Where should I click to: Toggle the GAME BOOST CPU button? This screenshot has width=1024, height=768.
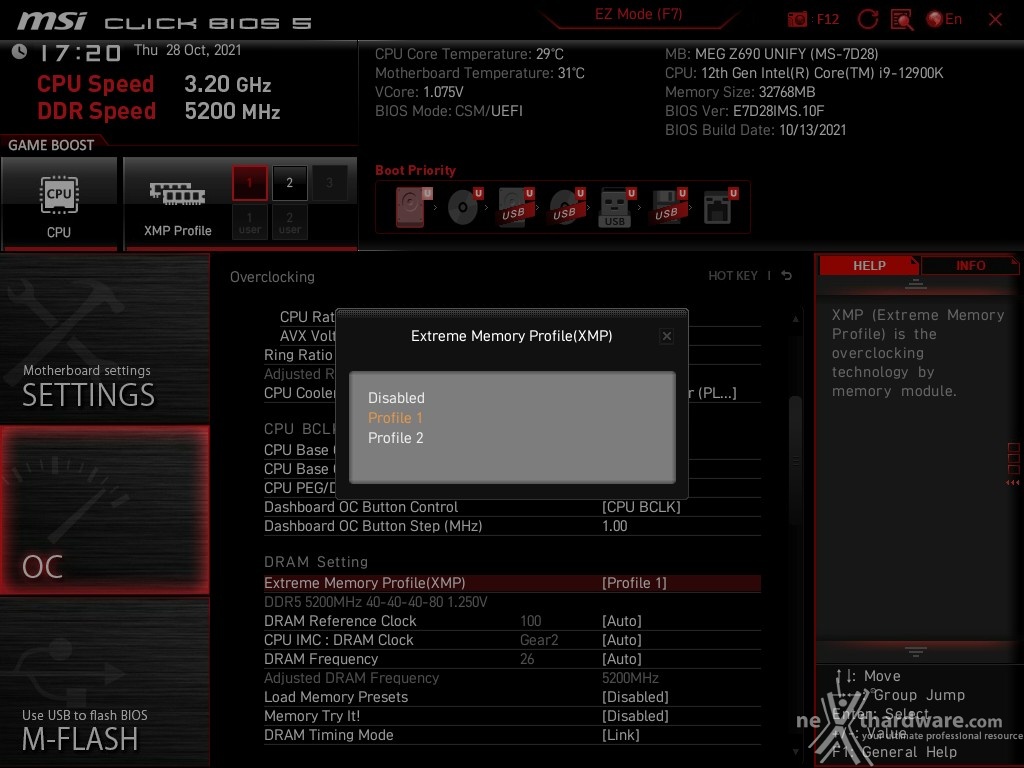coord(59,204)
